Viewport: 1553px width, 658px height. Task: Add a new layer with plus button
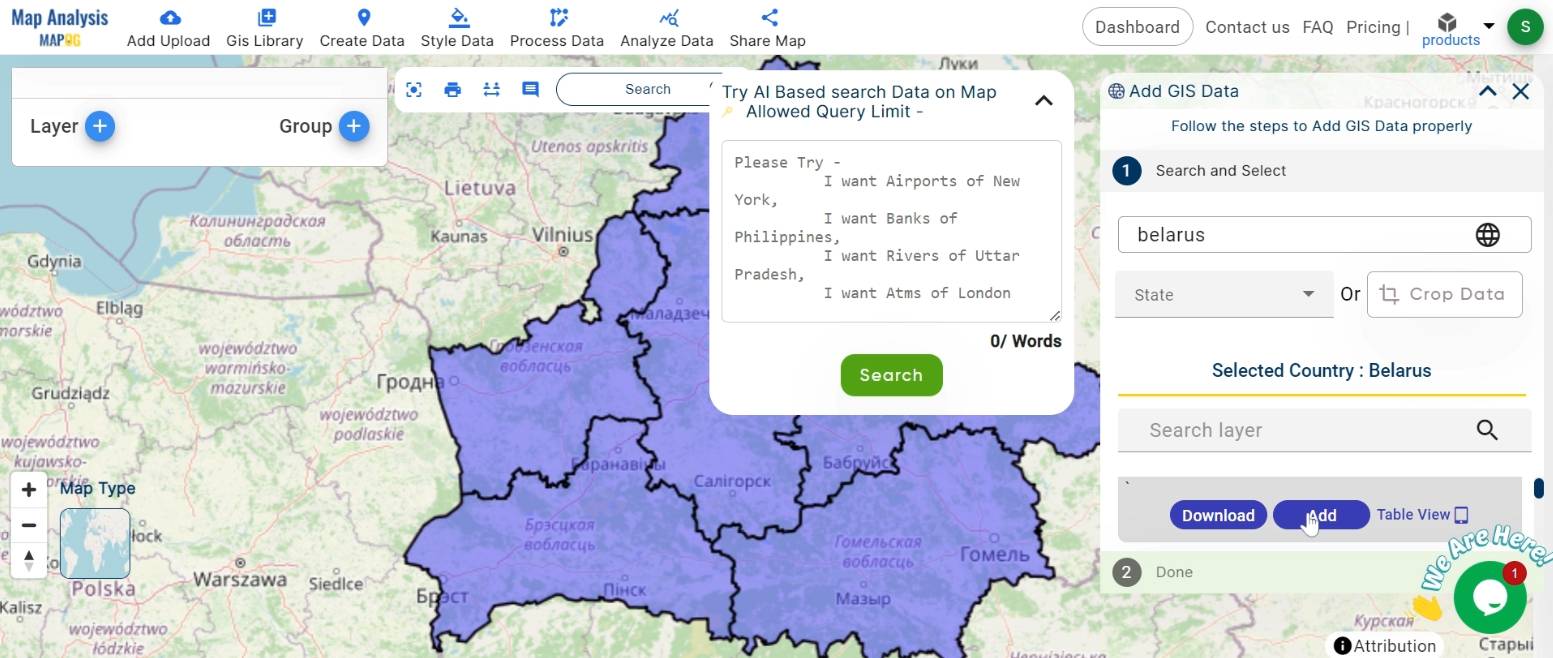point(99,126)
